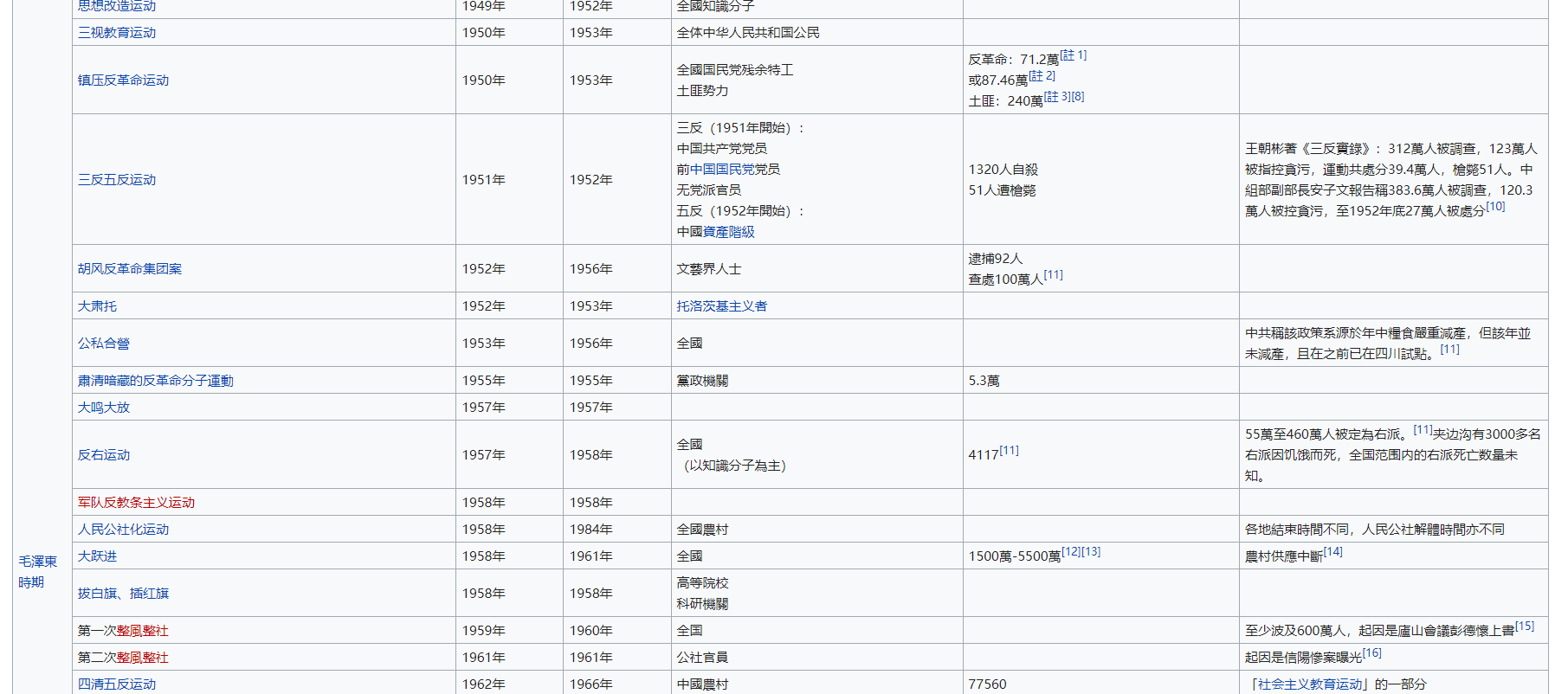Follow the 中国国民党 link in 三反 targets

point(722,170)
